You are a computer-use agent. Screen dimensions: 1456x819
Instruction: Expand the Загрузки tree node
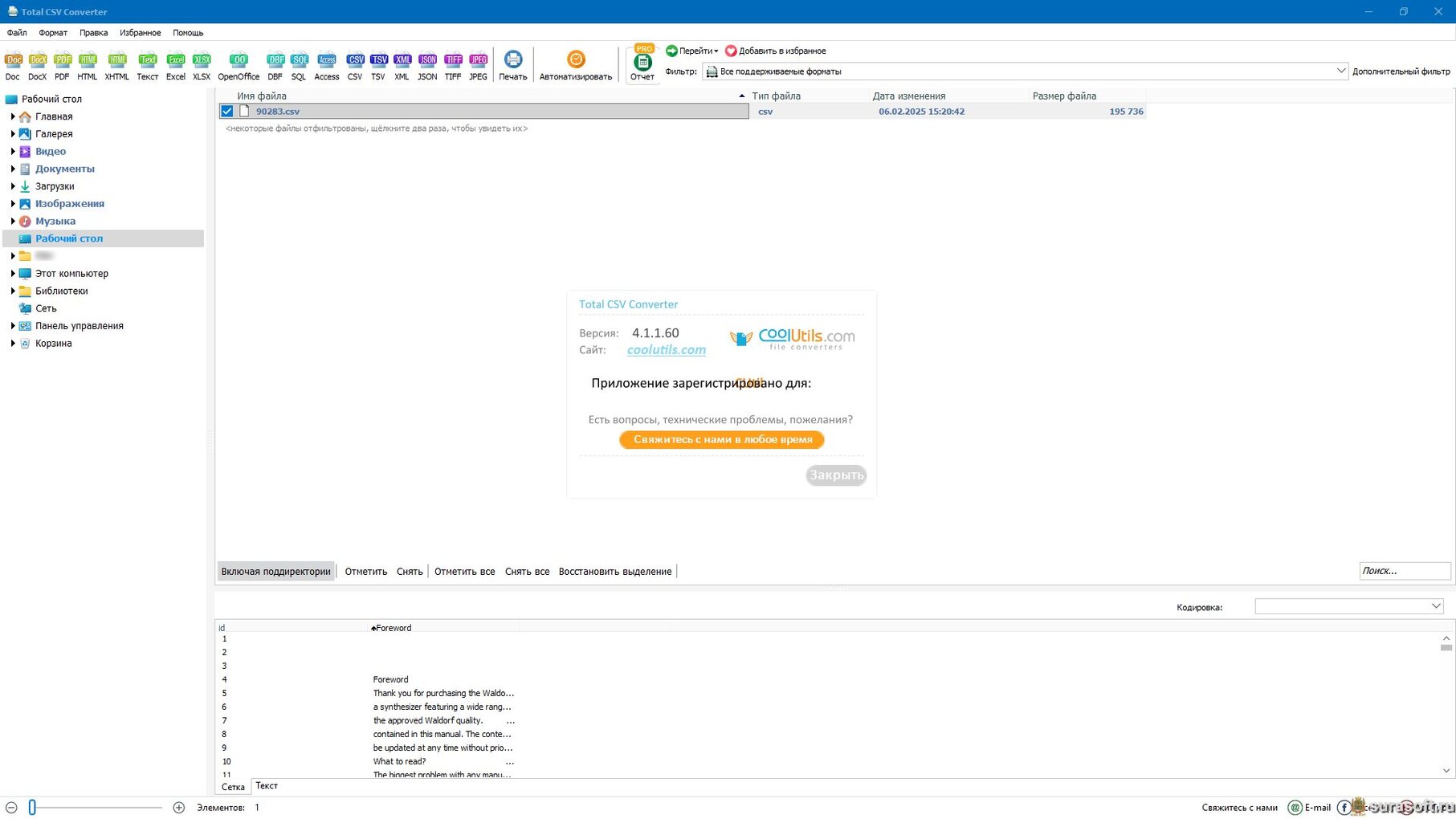[x=13, y=186]
